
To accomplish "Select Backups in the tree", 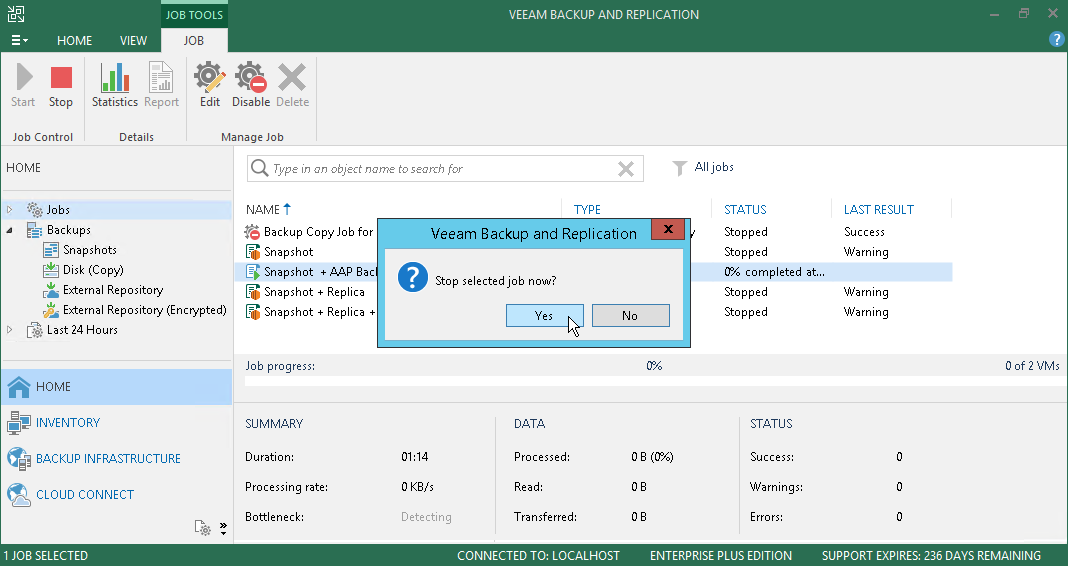I will click(x=68, y=230).
